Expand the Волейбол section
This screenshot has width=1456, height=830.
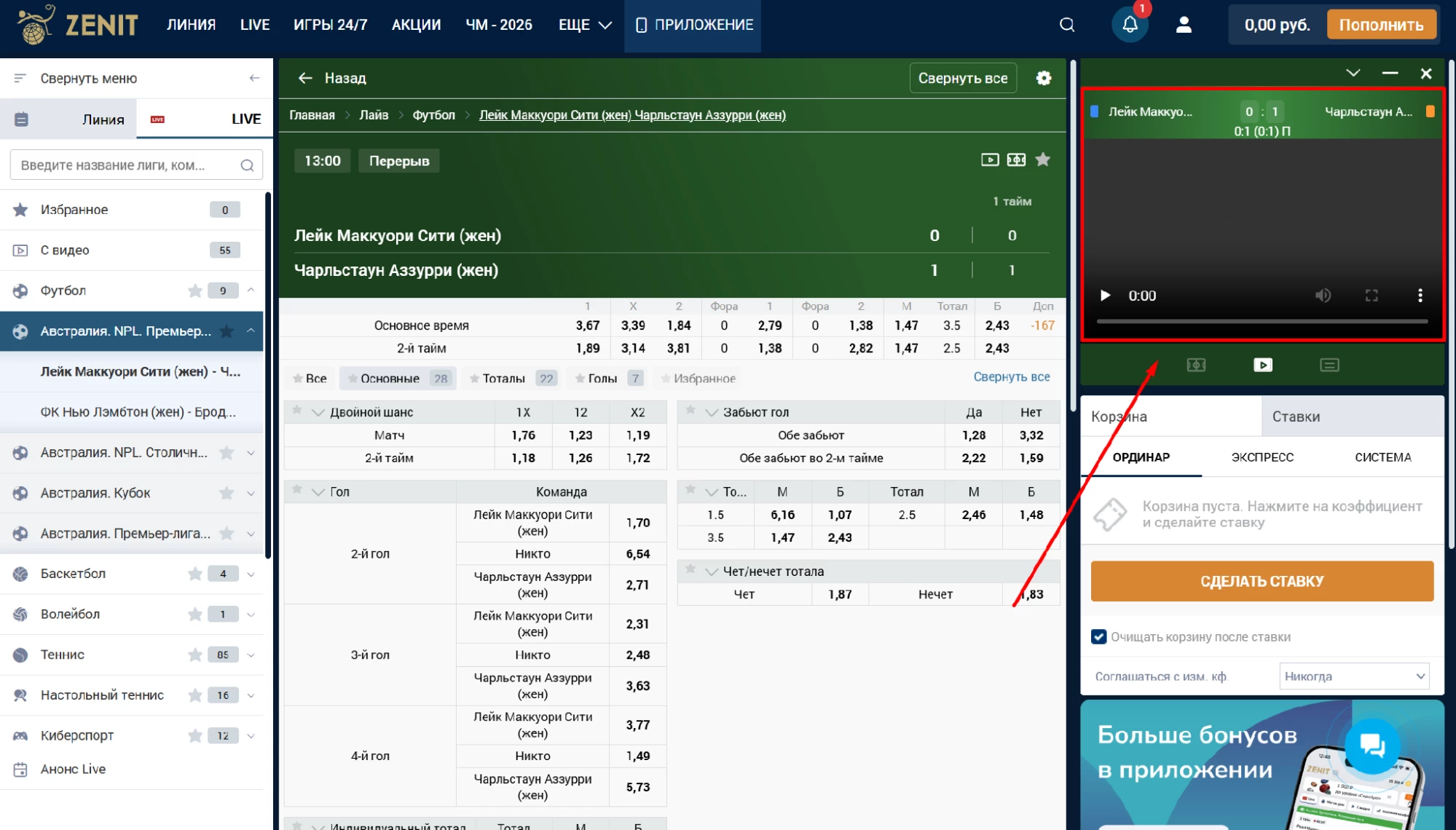[251, 614]
